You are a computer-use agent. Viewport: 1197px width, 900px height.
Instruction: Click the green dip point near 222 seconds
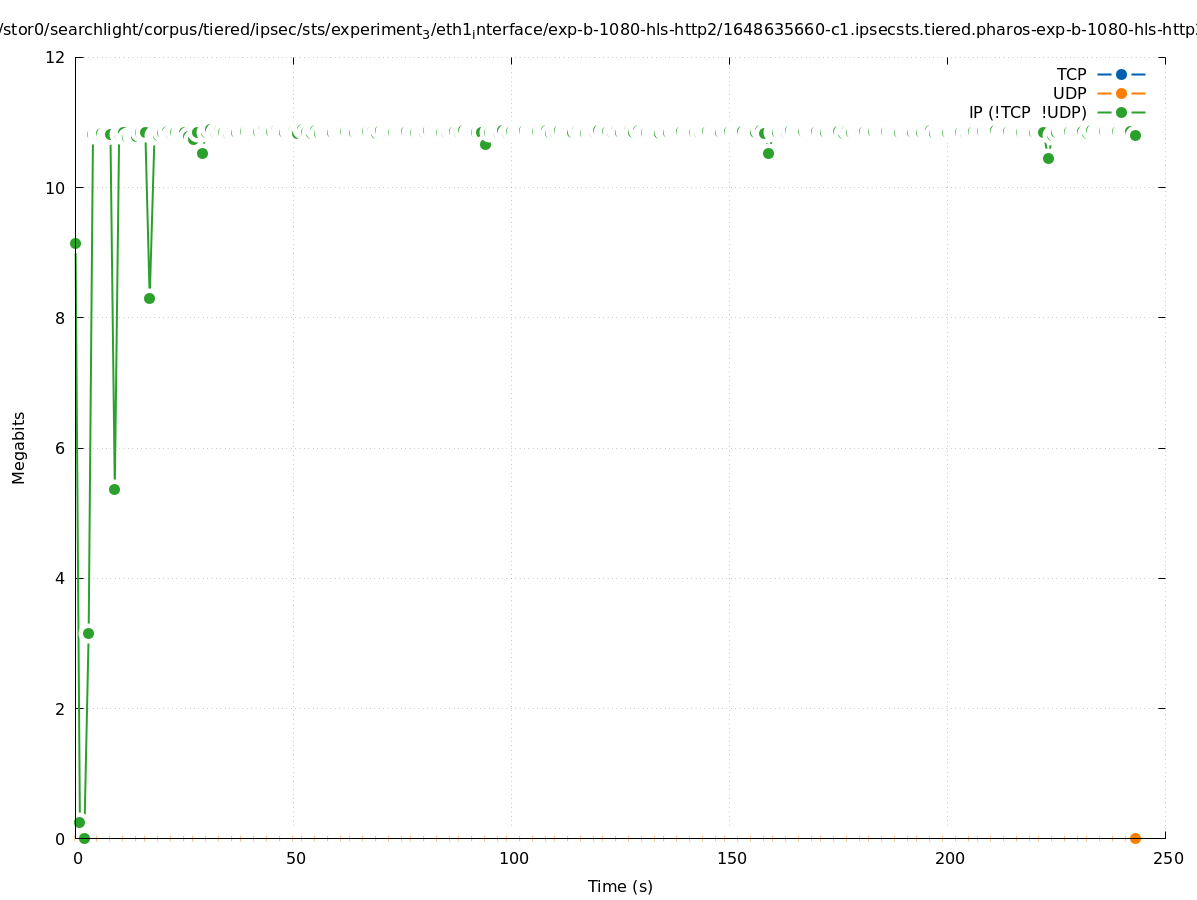tap(1048, 158)
